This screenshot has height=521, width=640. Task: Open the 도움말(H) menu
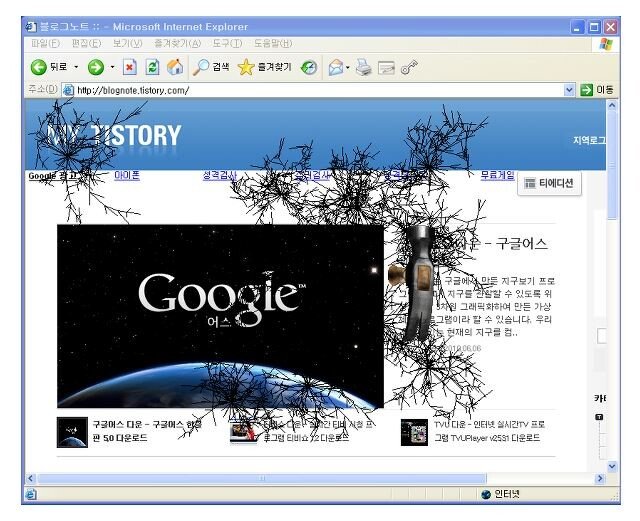click(273, 43)
